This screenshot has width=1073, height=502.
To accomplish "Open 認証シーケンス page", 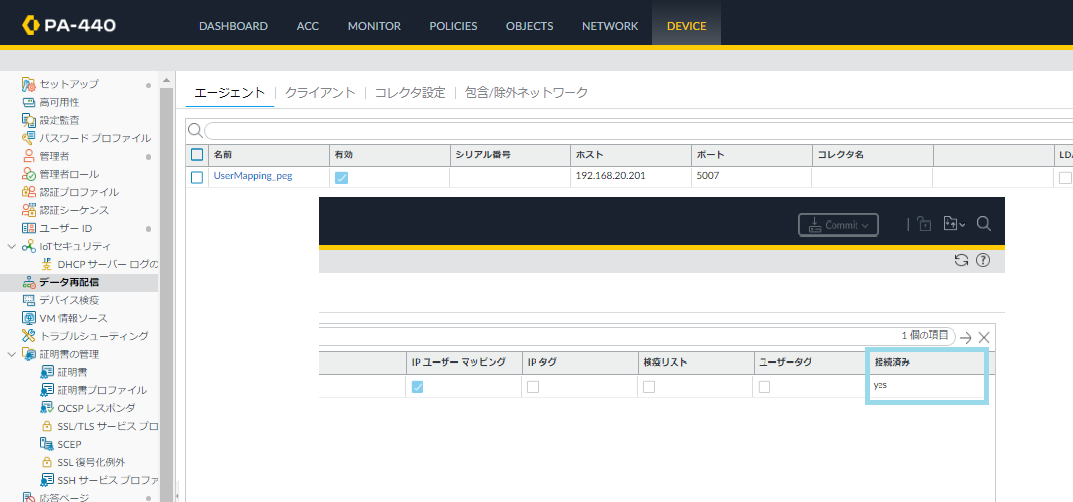I will point(74,210).
